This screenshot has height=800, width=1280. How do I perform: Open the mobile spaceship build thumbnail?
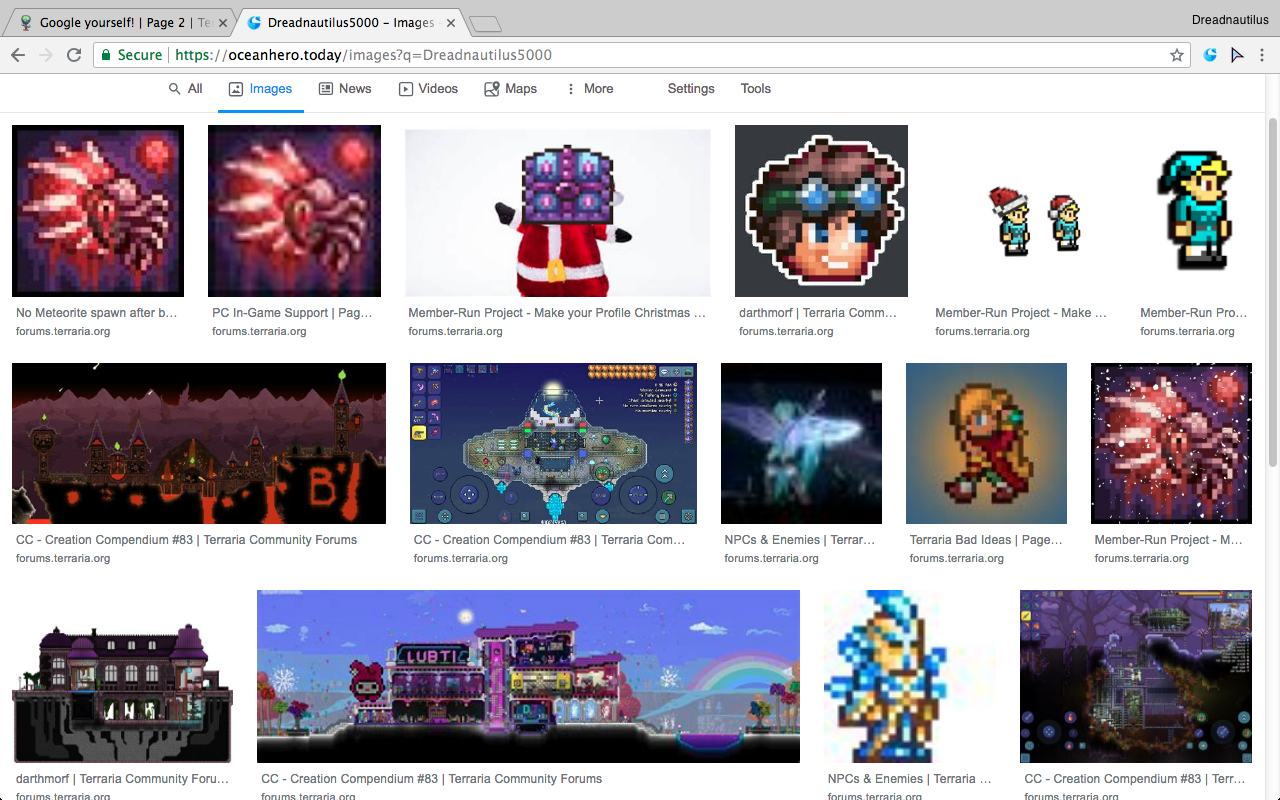pyautogui.click(x=553, y=444)
